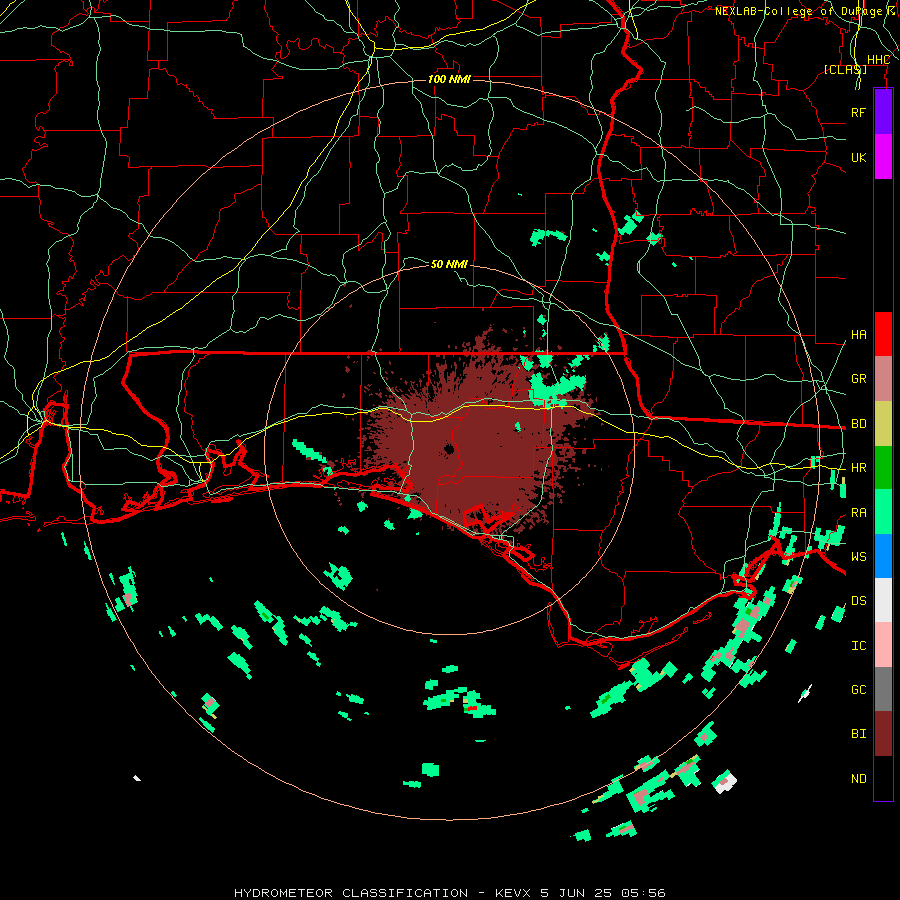The height and width of the screenshot is (900, 900).
Task: Select the light pink IC legend swatch
Action: [x=883, y=645]
